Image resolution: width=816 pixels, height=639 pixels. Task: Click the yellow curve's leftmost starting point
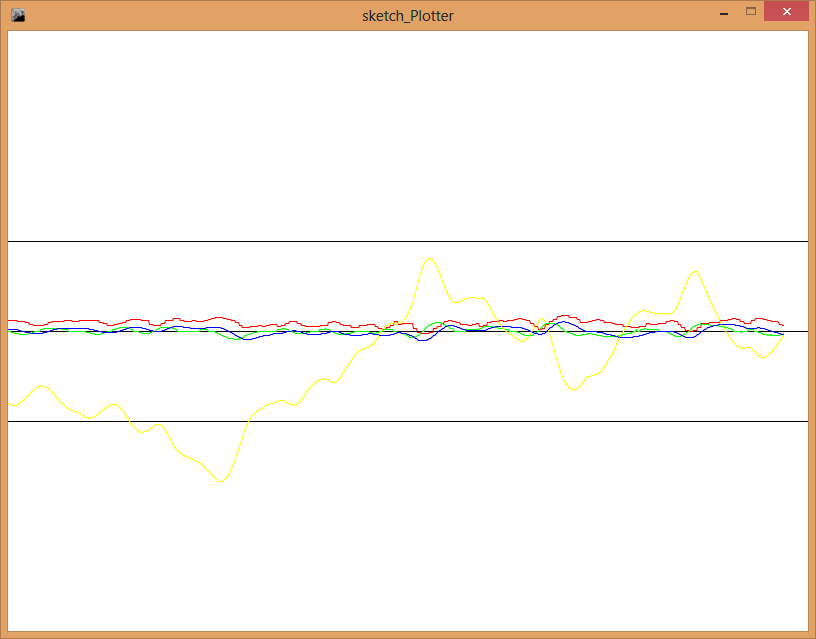(x=10, y=404)
